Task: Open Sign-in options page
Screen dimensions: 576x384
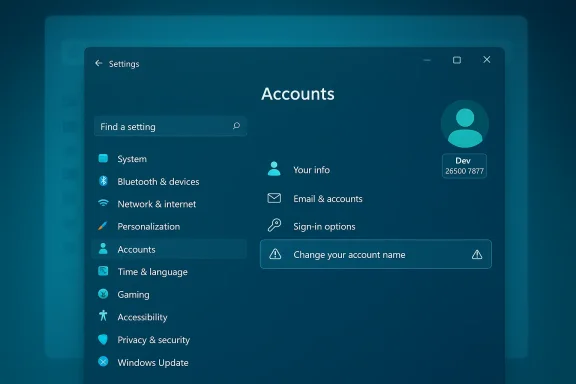Action: coord(324,227)
